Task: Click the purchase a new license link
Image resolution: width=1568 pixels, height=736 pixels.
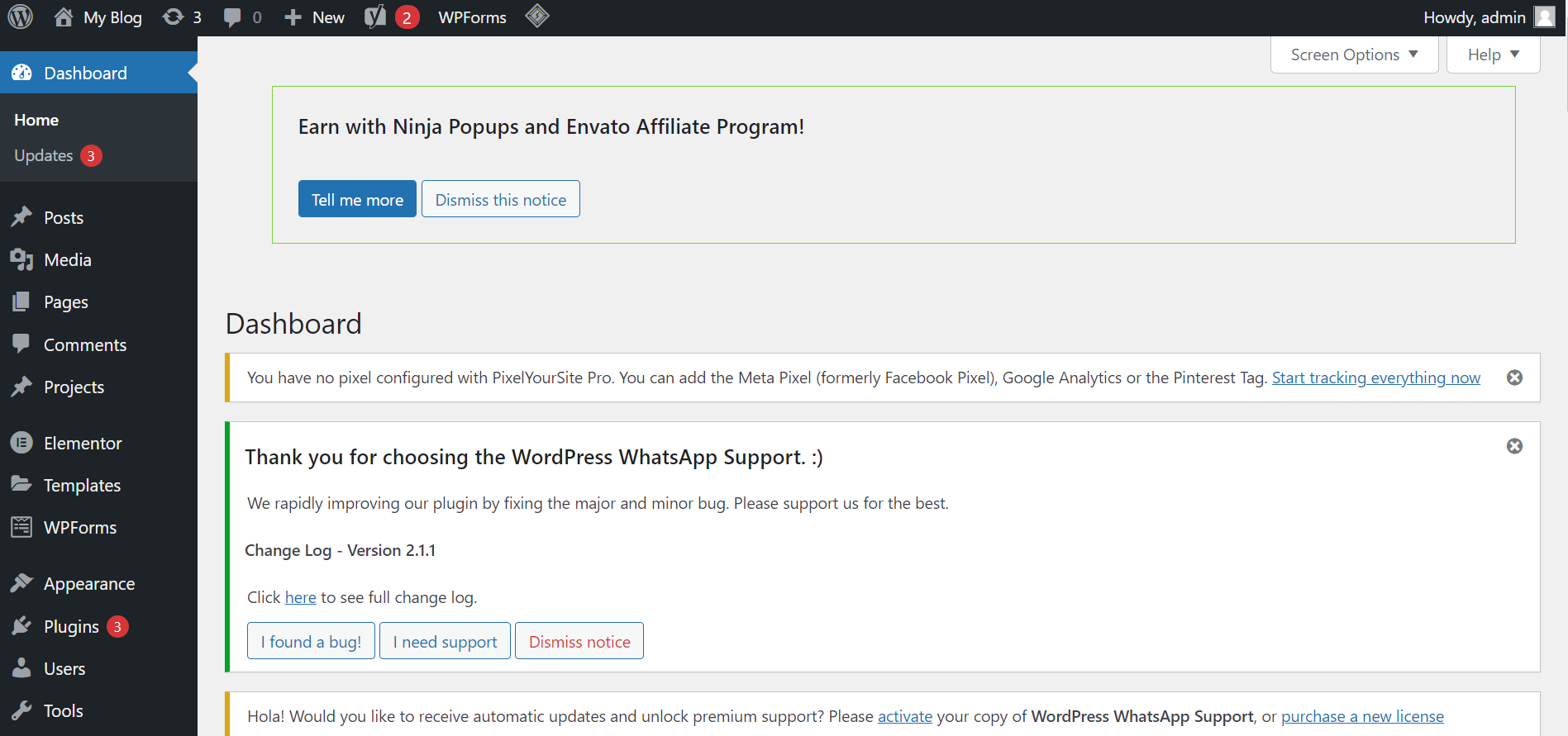Action: [1362, 716]
